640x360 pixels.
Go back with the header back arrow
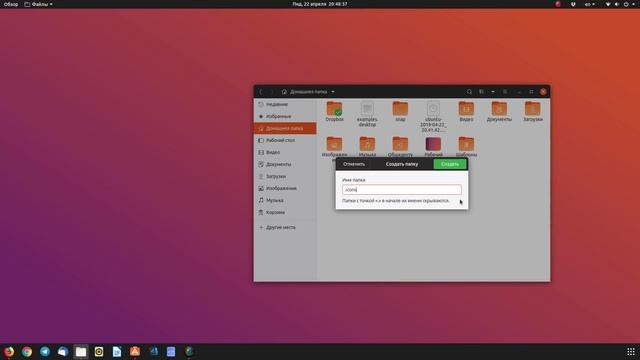(x=261, y=92)
